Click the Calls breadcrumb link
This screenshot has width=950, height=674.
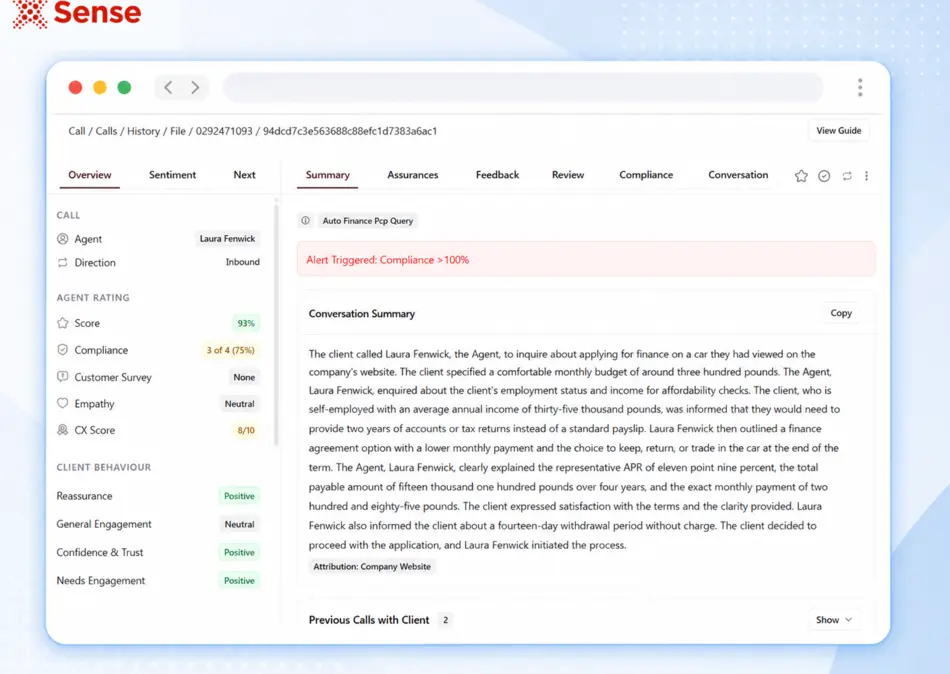(x=106, y=131)
